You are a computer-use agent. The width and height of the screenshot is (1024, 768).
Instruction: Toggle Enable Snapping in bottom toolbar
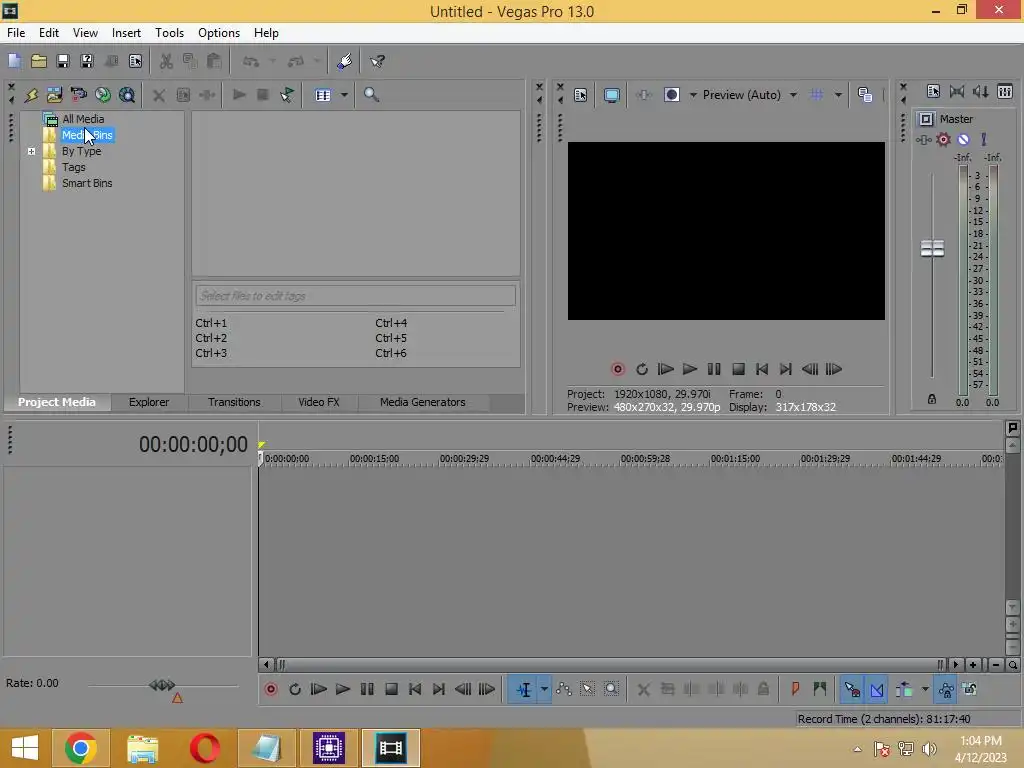click(852, 689)
